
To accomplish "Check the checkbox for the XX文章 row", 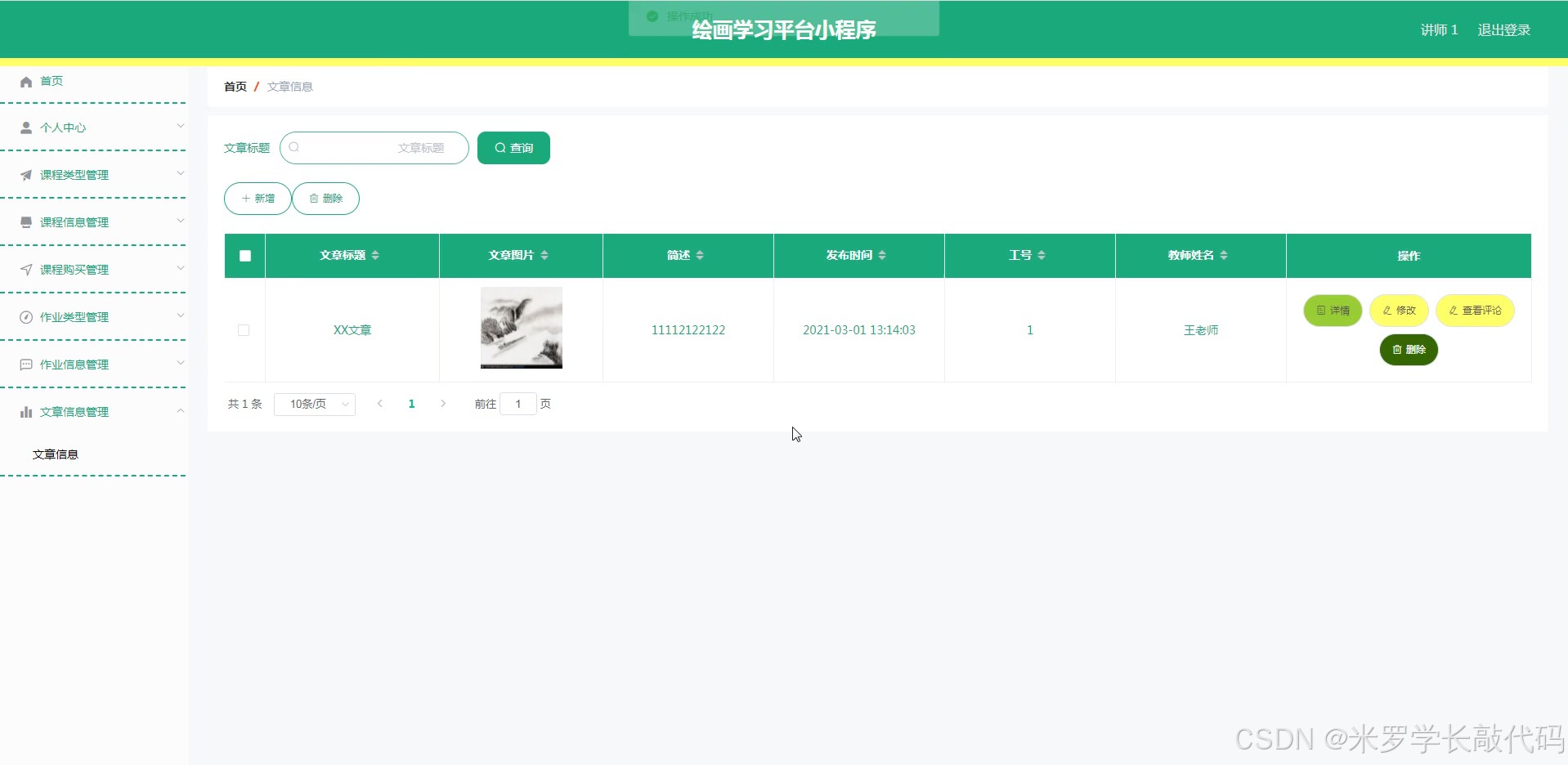I will (x=244, y=330).
